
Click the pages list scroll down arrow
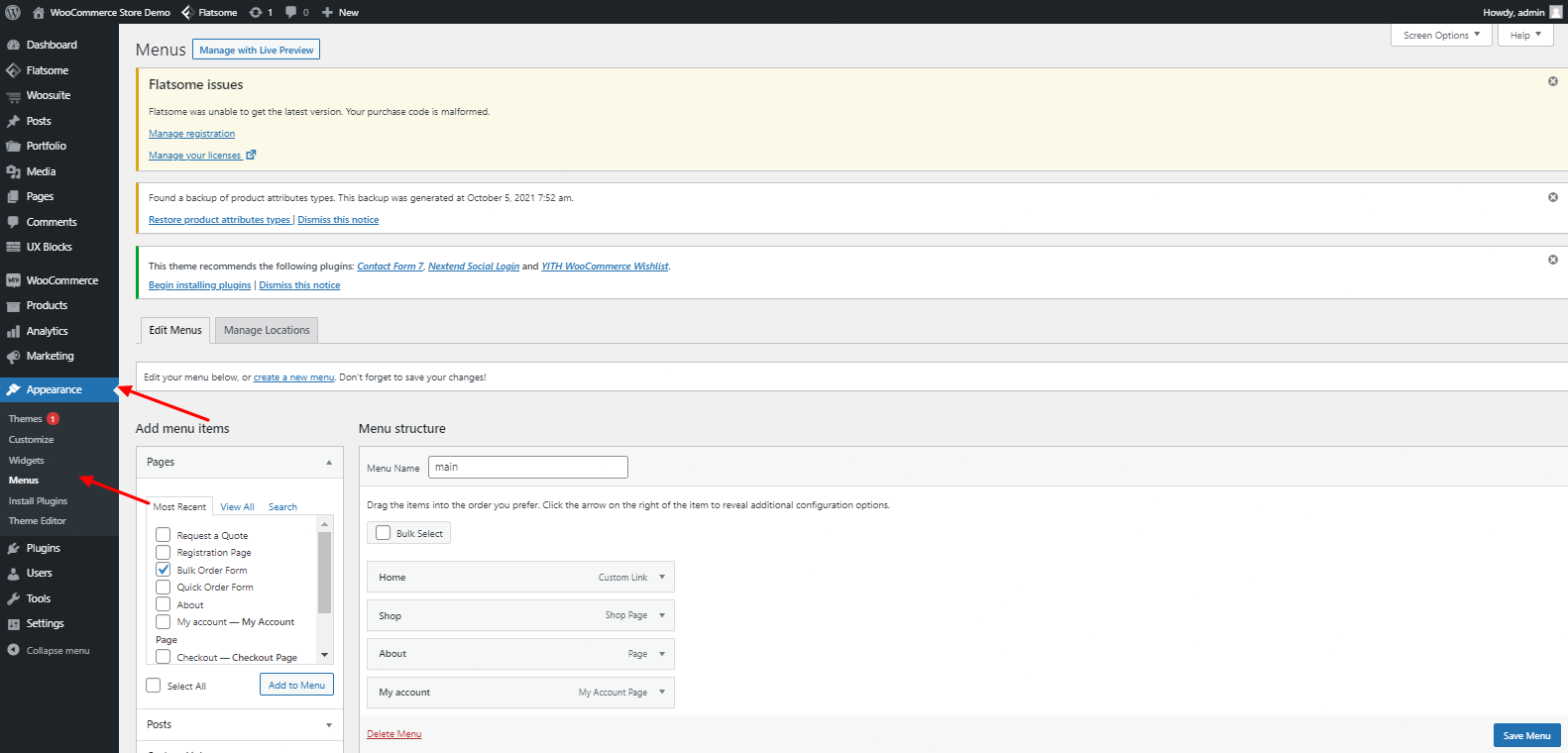point(324,655)
